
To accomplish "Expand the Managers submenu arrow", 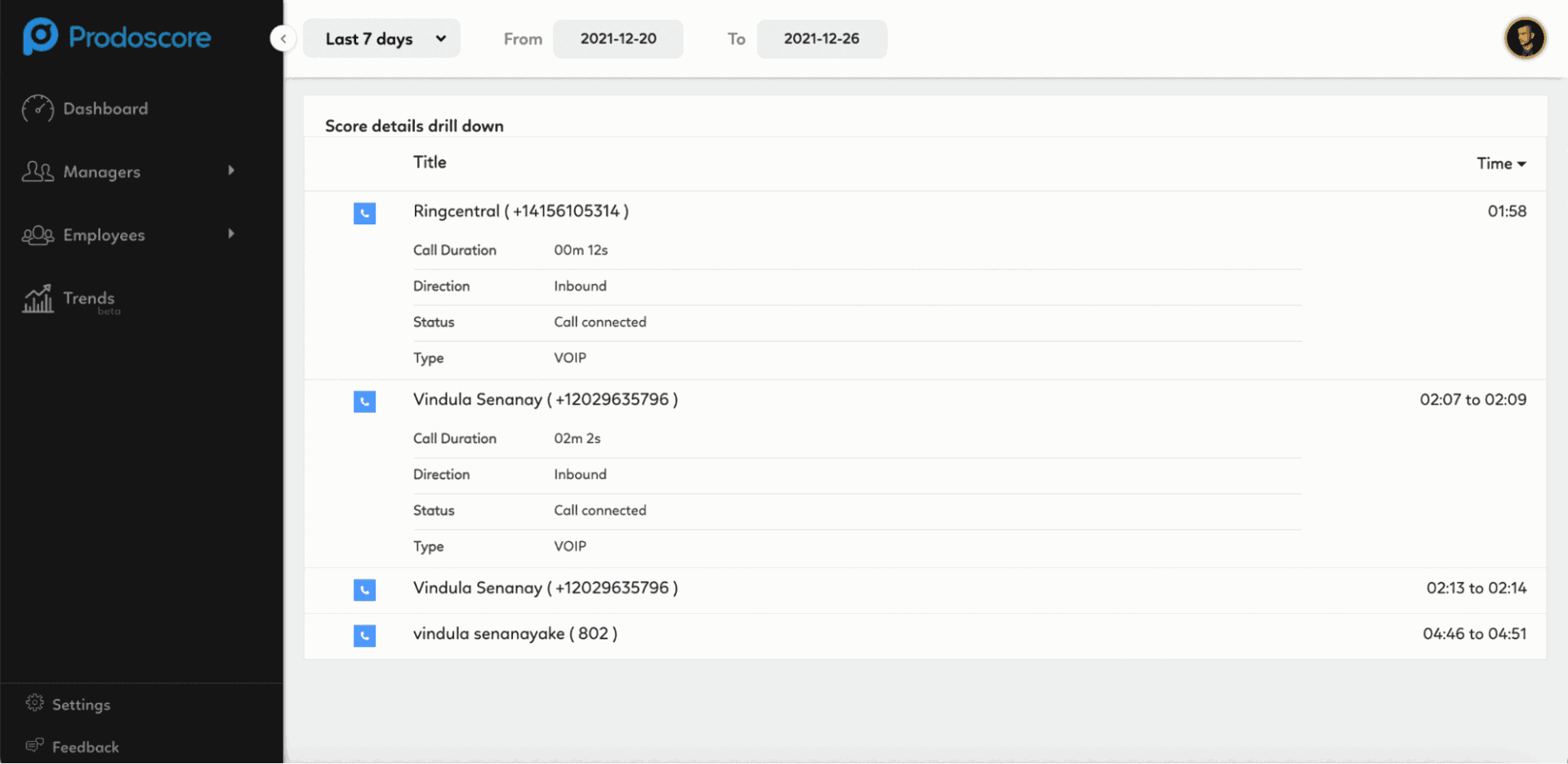I will (231, 171).
